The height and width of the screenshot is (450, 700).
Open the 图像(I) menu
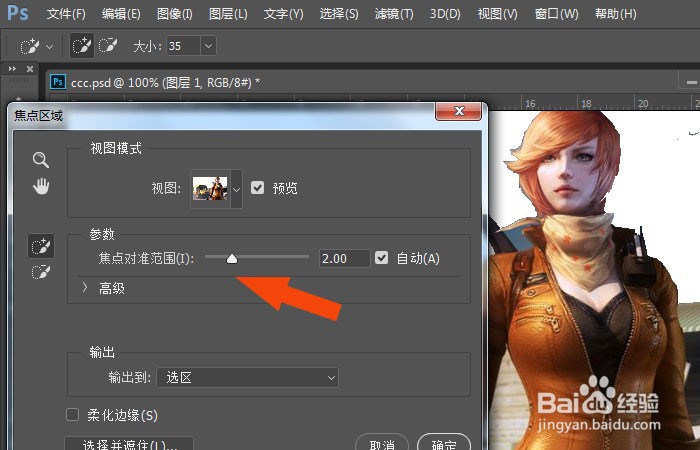click(175, 14)
